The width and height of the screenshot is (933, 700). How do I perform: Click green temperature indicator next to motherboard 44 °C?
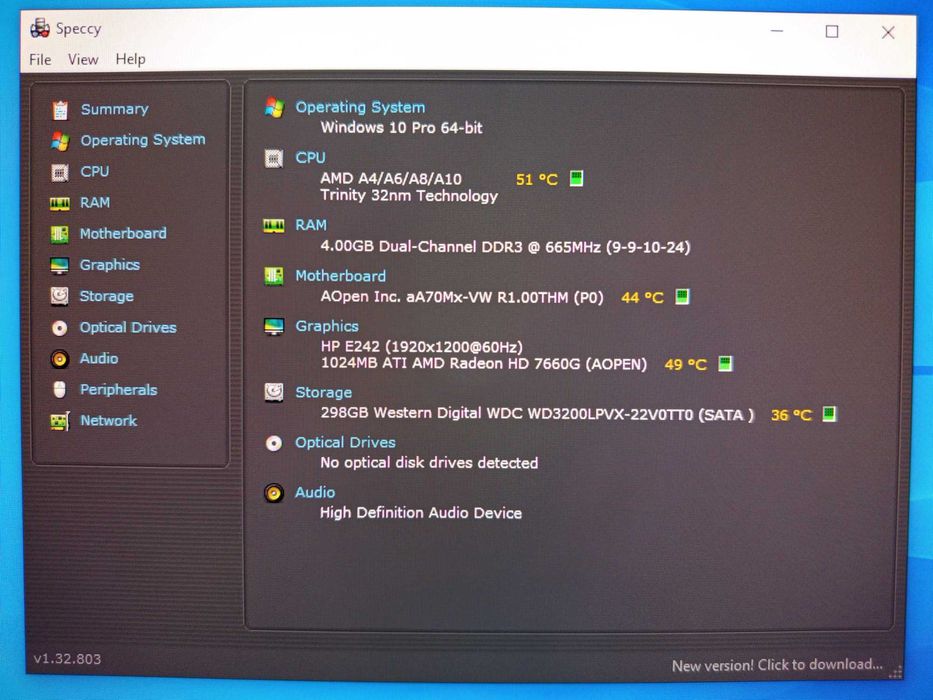click(682, 296)
